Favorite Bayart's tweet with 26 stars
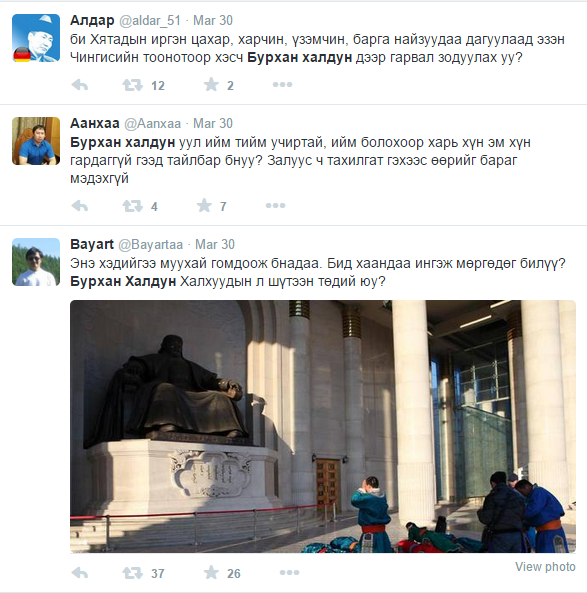The image size is (587, 593). tap(211, 573)
